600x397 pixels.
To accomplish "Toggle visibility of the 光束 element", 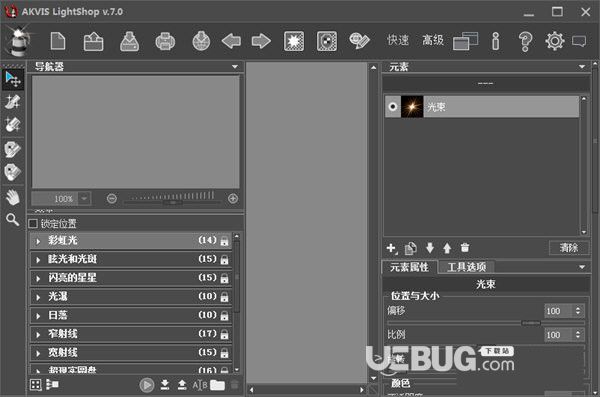I will tap(393, 106).
